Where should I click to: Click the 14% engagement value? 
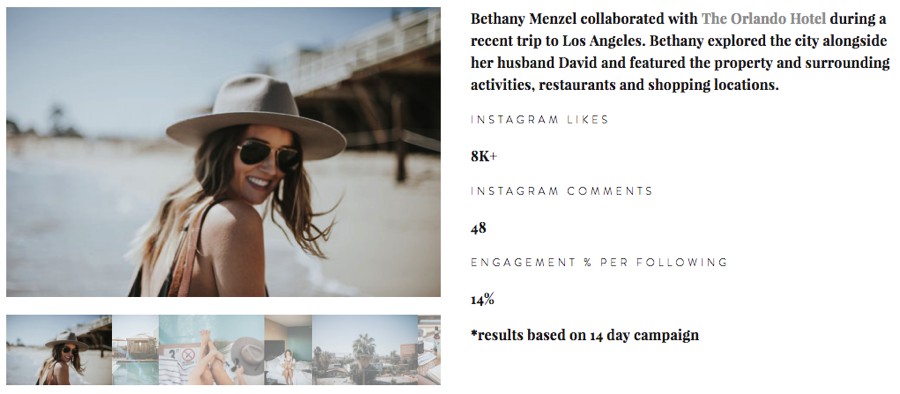point(483,299)
